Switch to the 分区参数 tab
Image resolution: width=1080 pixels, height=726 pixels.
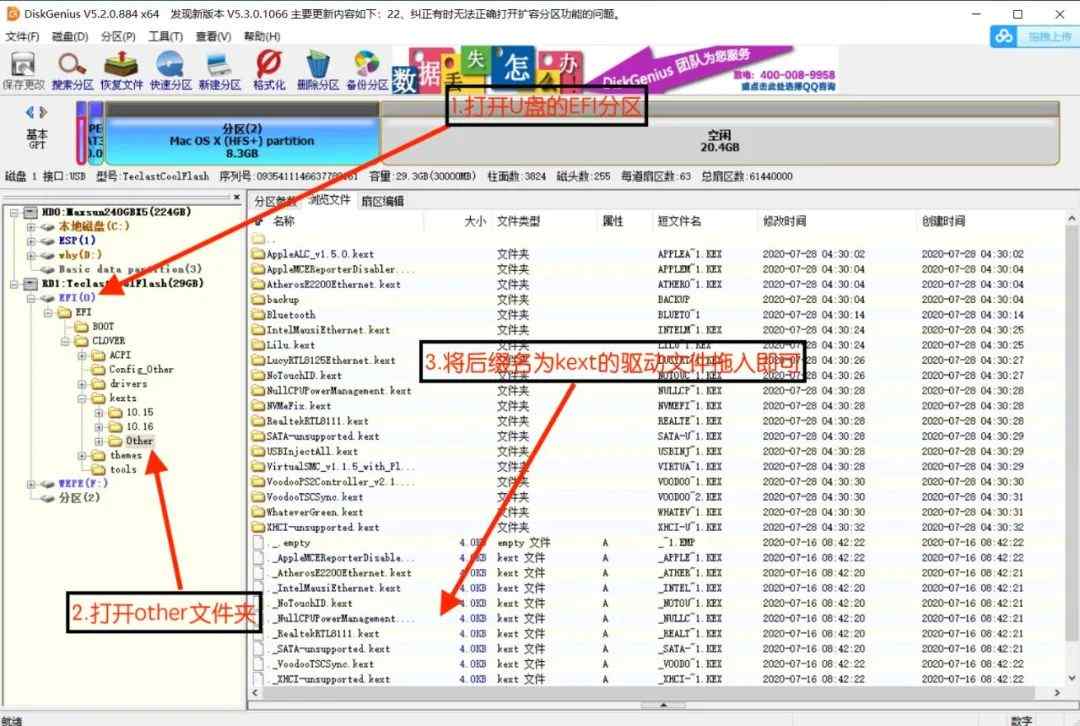pyautogui.click(x=275, y=201)
